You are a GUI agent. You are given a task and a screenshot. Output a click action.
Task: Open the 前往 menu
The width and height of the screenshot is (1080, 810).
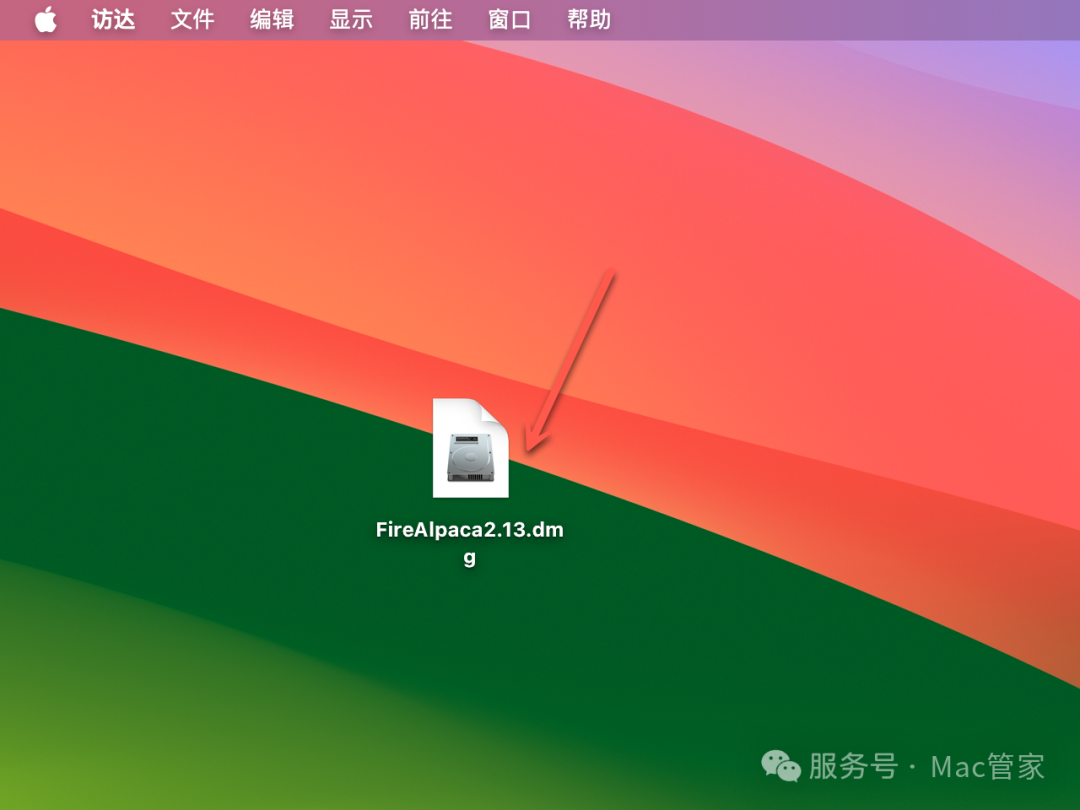point(430,19)
